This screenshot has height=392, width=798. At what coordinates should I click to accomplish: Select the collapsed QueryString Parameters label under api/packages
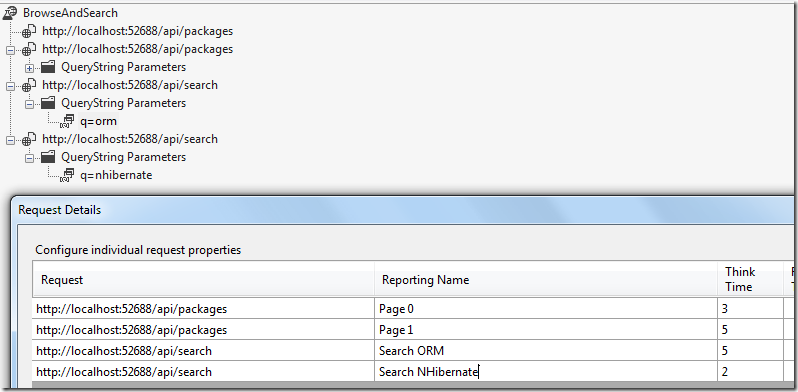click(124, 67)
